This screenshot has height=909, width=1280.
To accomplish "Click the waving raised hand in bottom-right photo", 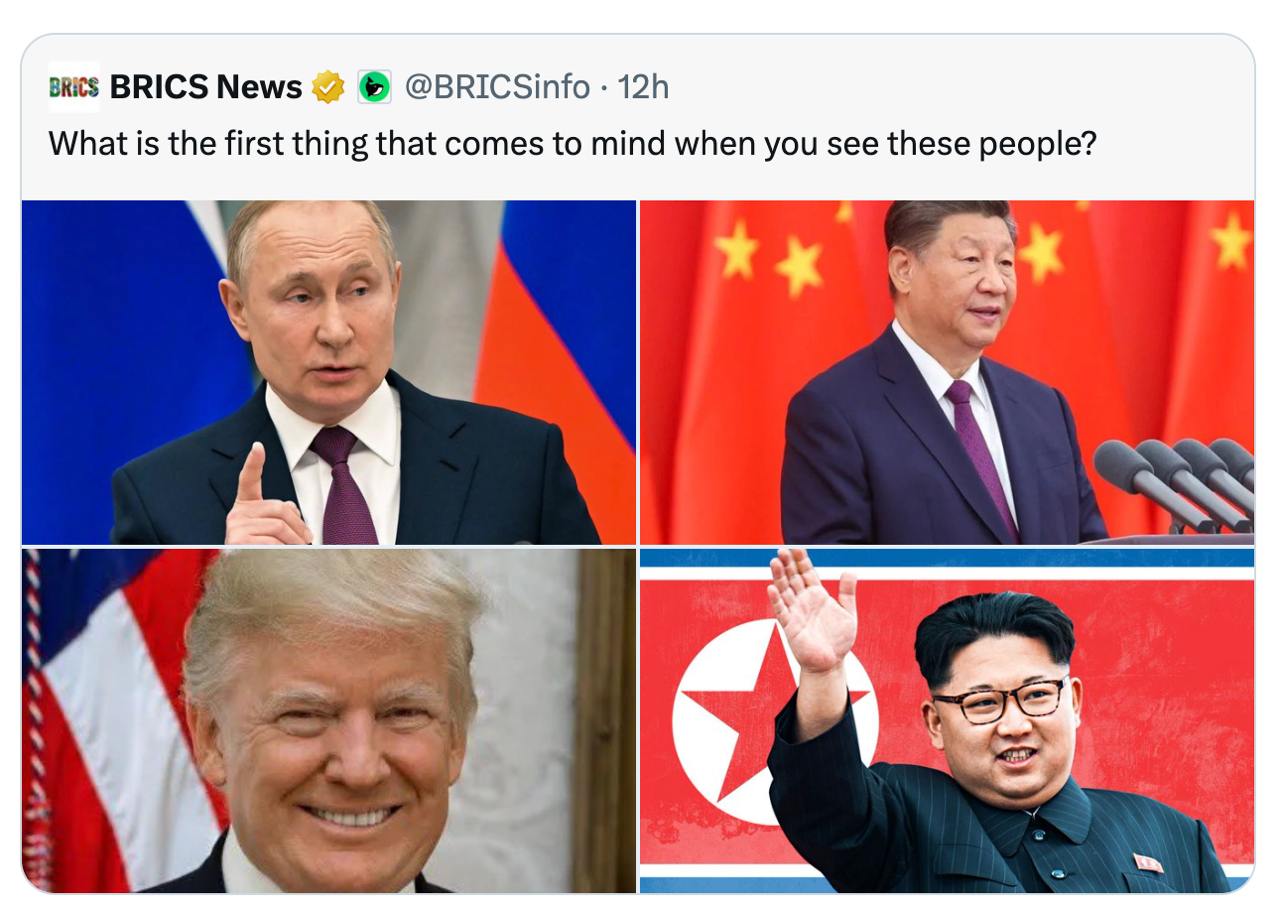I will 812,610.
